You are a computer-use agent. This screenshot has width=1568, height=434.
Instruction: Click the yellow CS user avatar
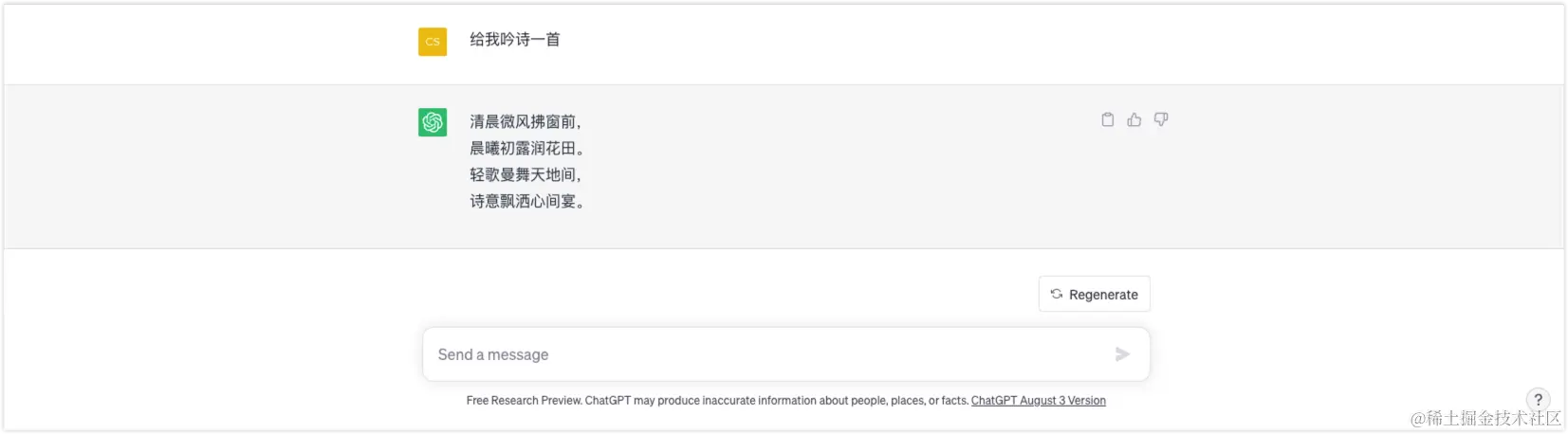[x=433, y=42]
